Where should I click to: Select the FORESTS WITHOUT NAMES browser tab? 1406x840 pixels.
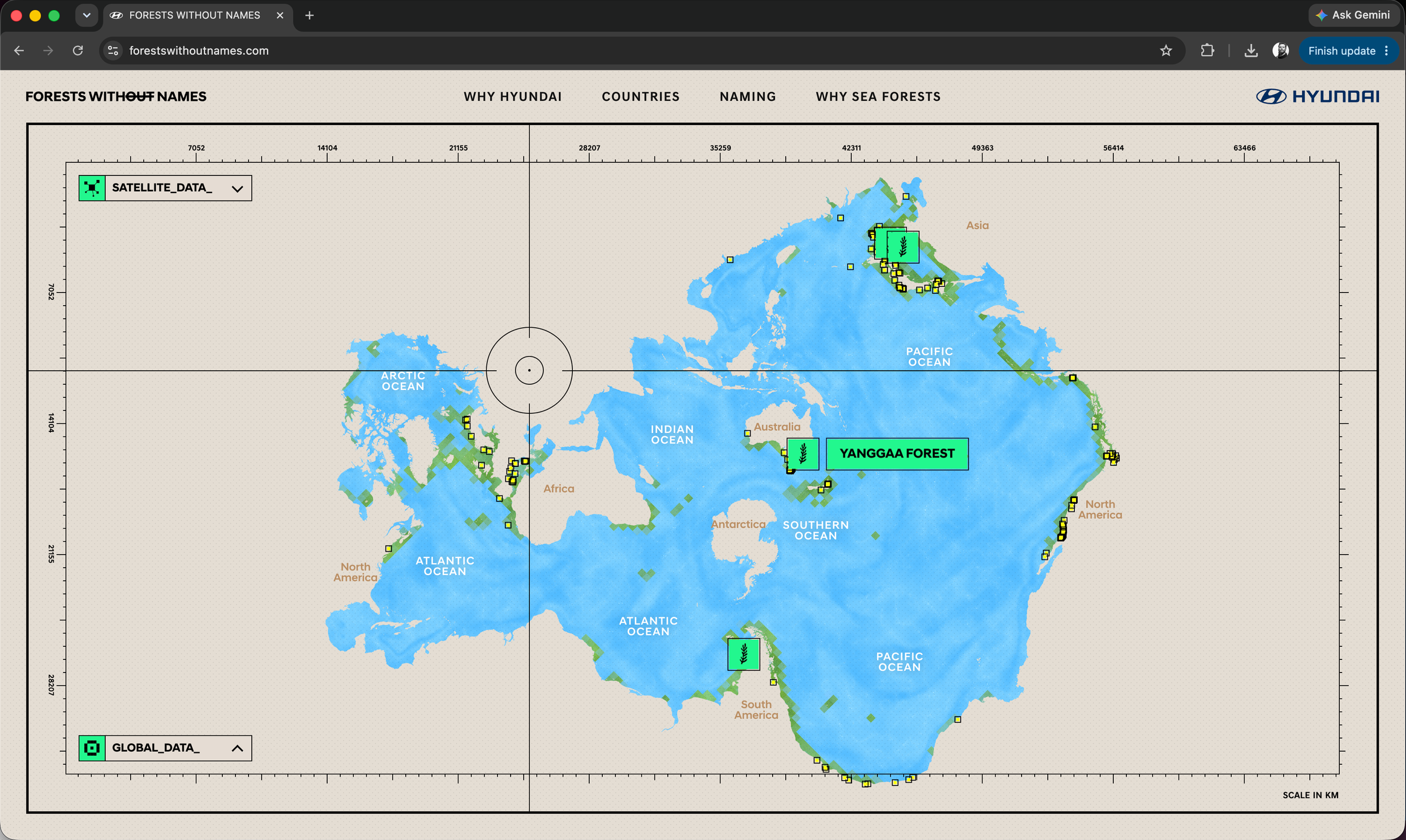click(198, 15)
